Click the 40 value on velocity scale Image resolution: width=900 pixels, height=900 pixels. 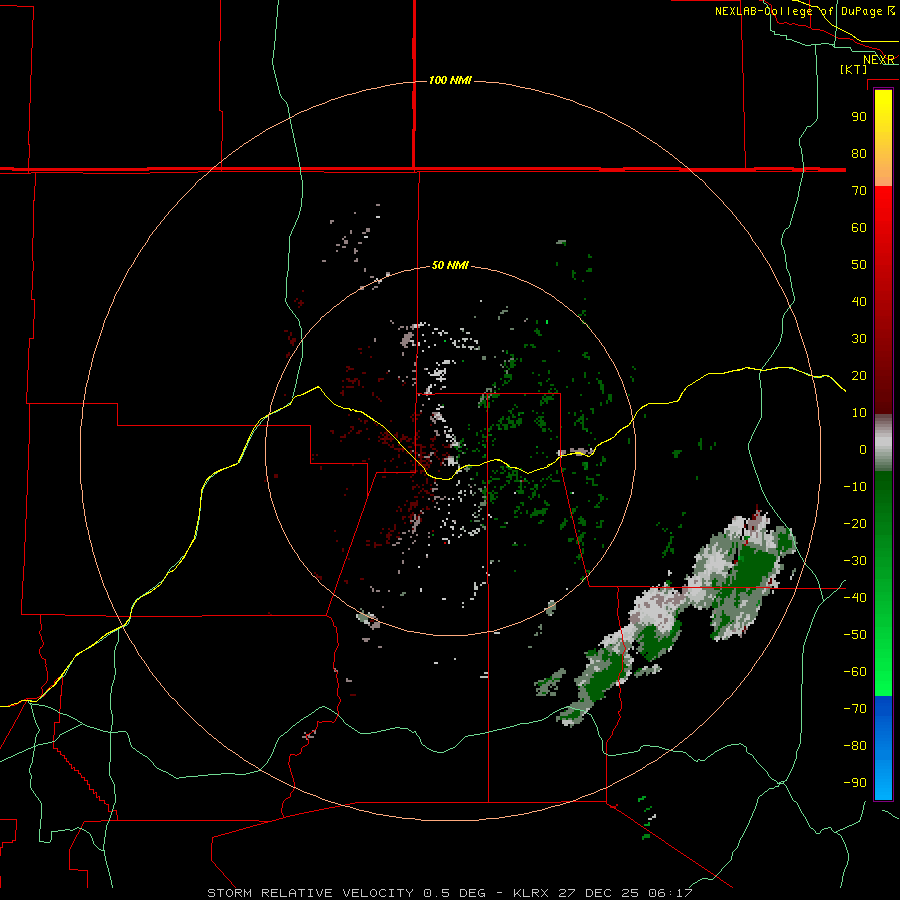coord(859,302)
